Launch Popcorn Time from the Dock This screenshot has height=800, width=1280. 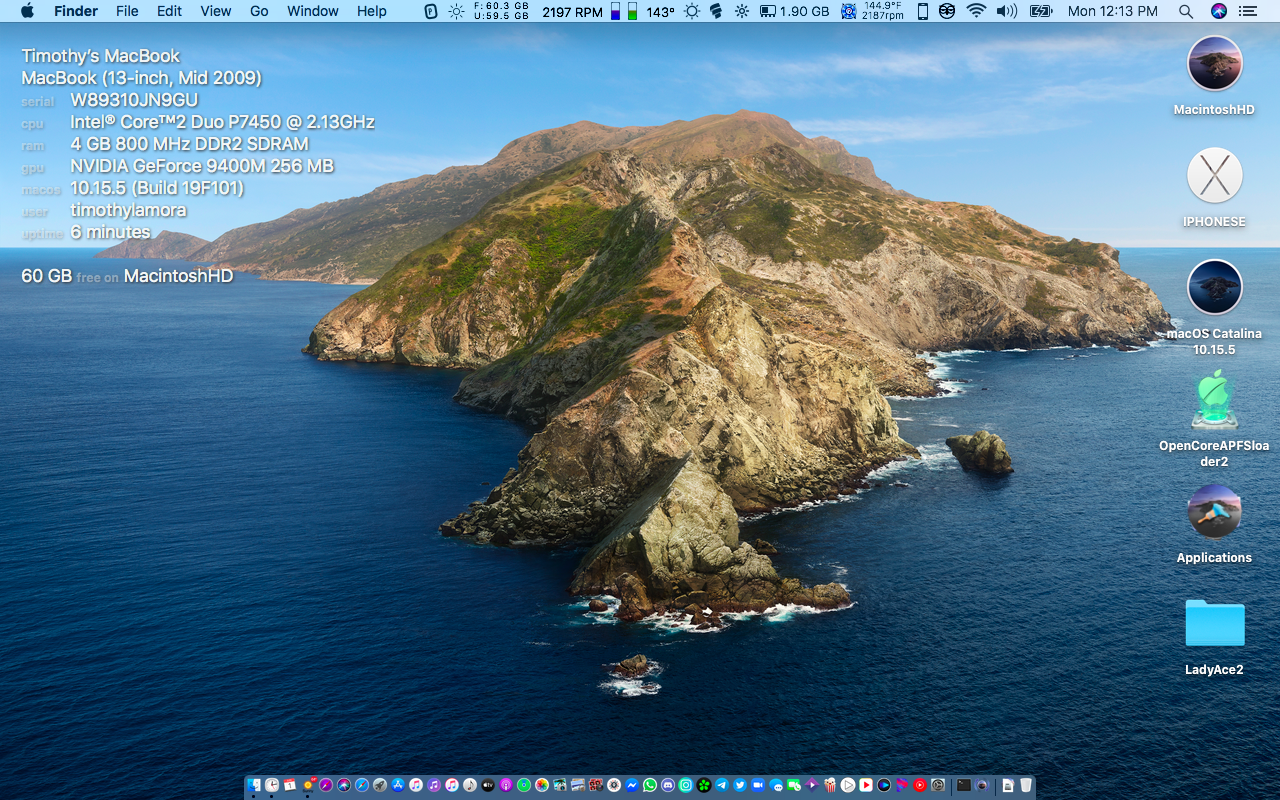[830, 785]
